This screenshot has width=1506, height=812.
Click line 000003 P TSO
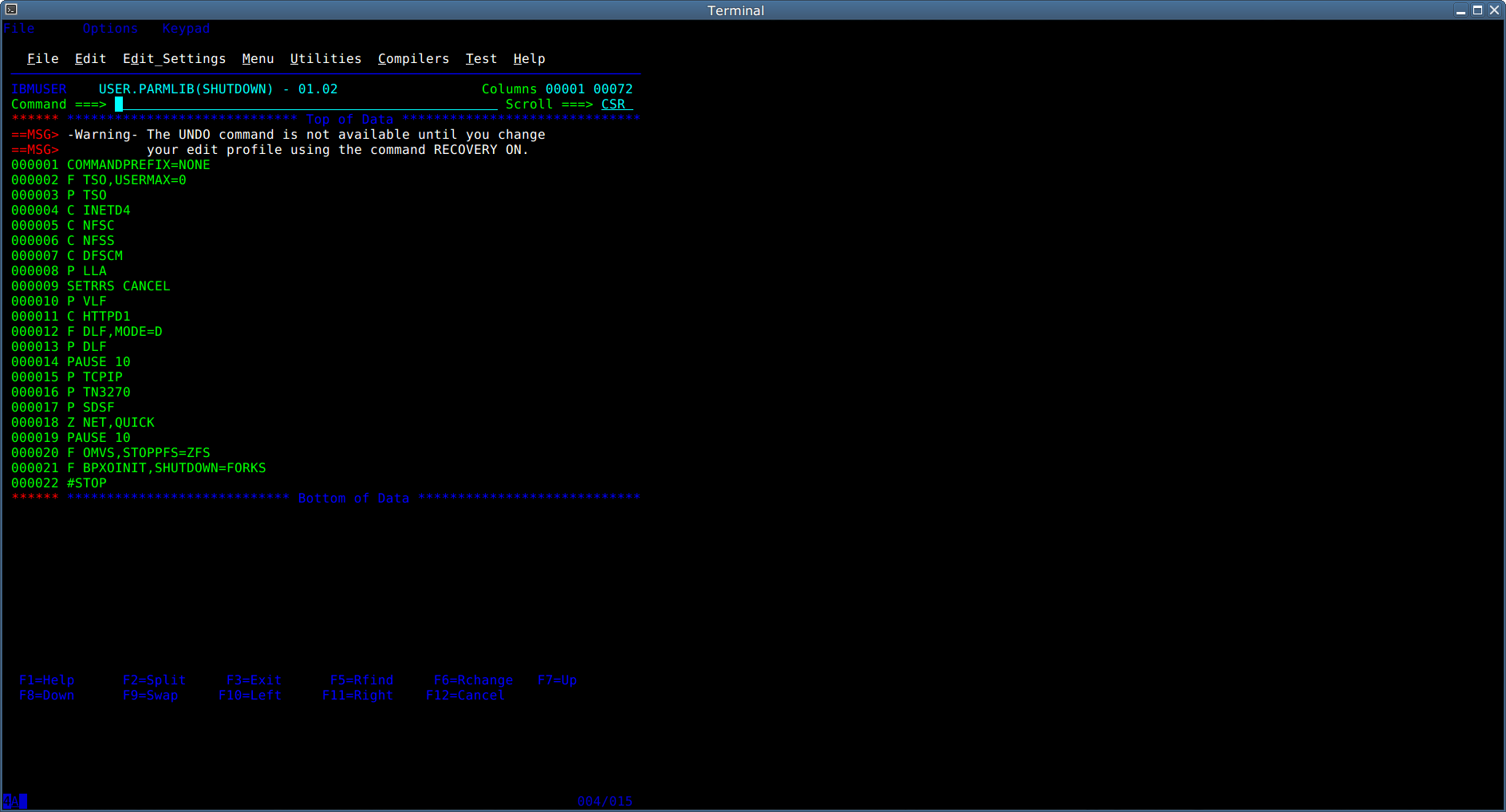(x=59, y=195)
